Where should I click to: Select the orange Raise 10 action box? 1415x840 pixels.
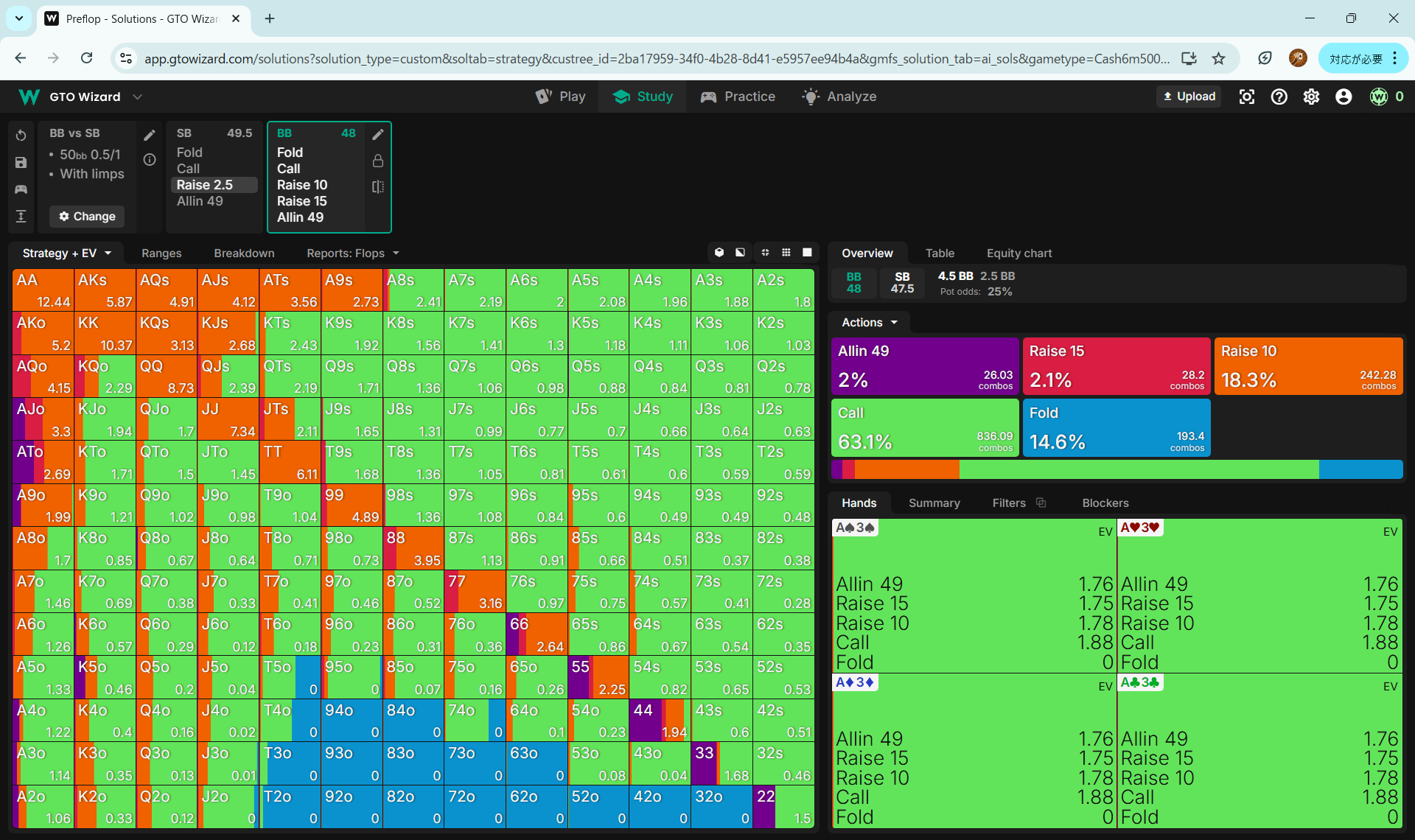[x=1307, y=366]
